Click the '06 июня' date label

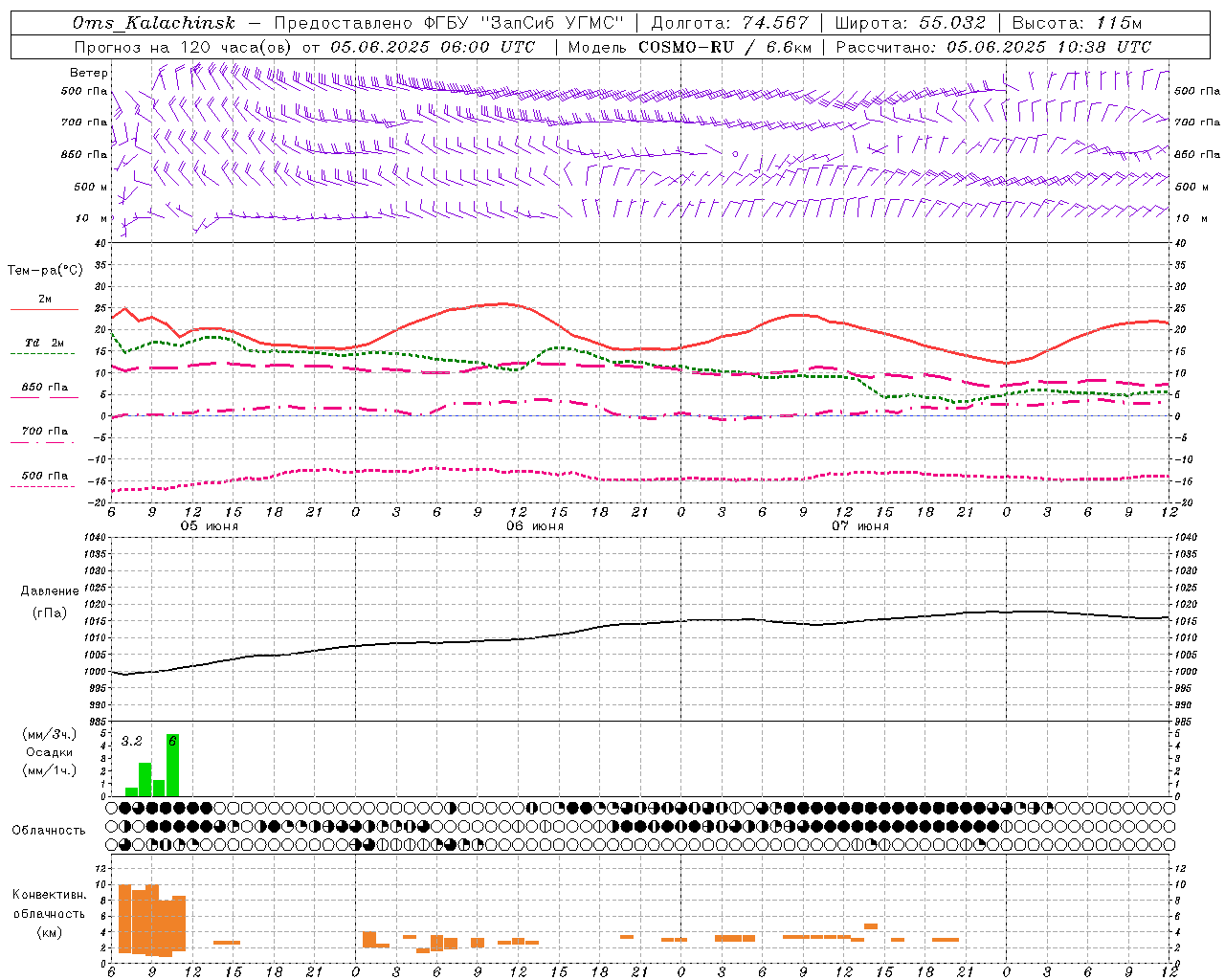pos(535,526)
